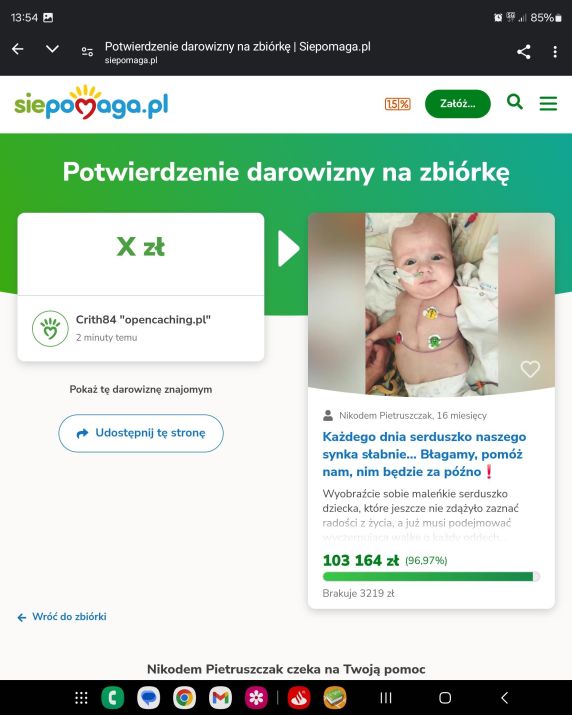Click the green Załóż... button

(458, 104)
